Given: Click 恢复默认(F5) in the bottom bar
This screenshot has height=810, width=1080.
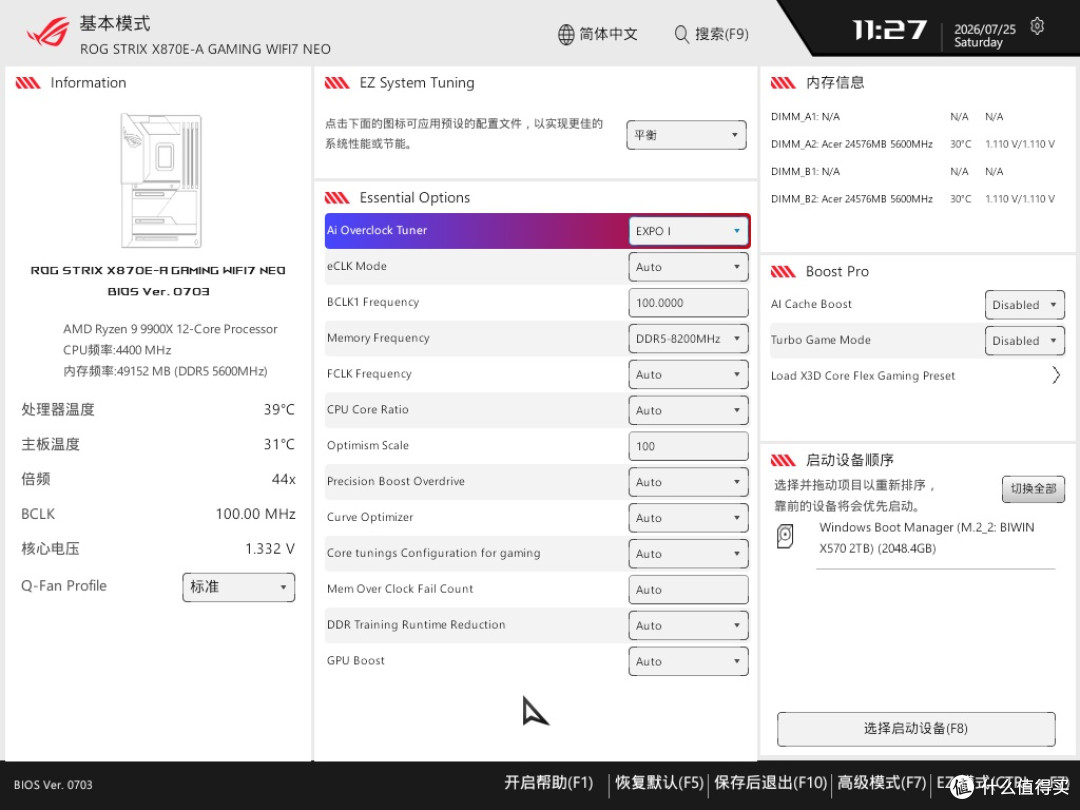Looking at the screenshot, I should (x=659, y=783).
